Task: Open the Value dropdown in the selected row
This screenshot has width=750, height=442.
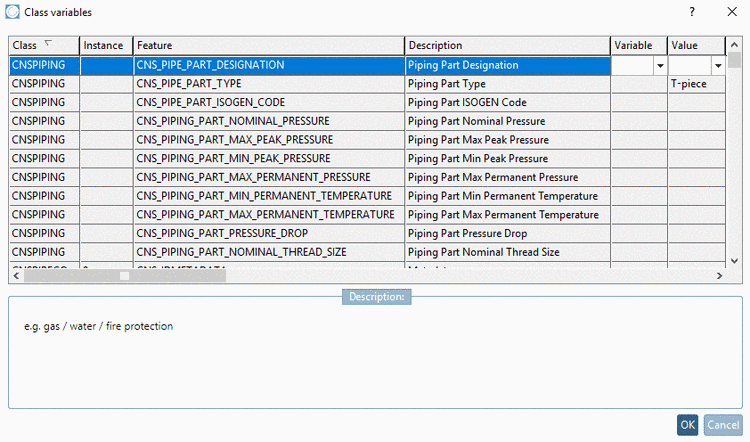Action: 718,66
